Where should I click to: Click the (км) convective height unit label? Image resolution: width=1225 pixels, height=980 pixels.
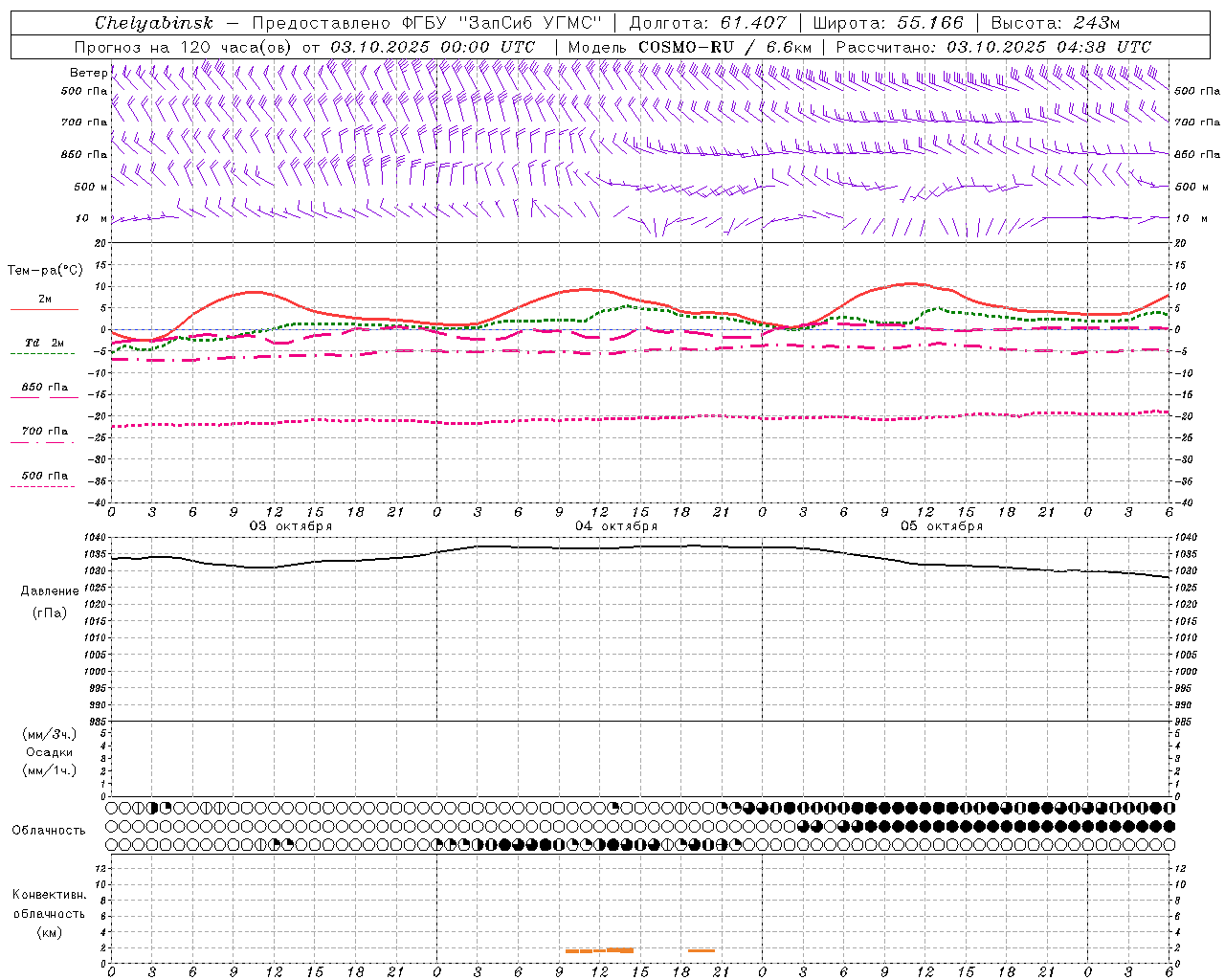click(50, 932)
